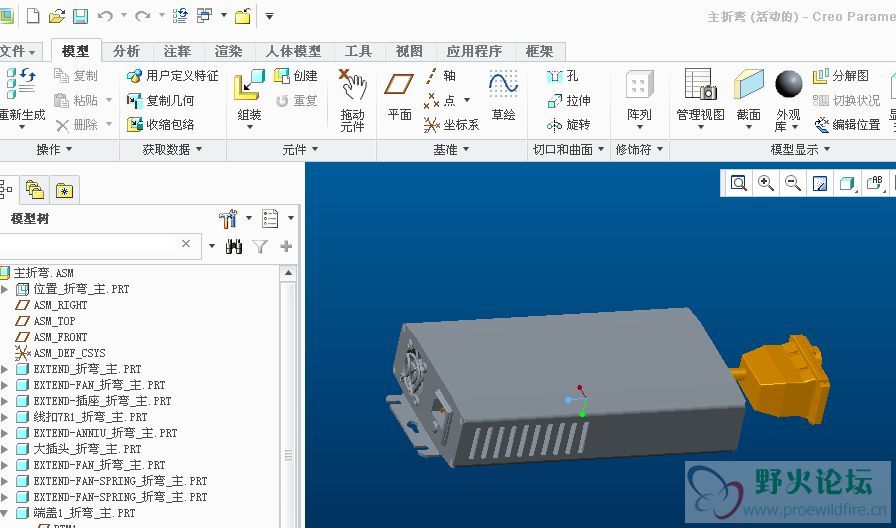Click 创建 create component
Image resolution: width=896 pixels, height=528 pixels.
(295, 75)
